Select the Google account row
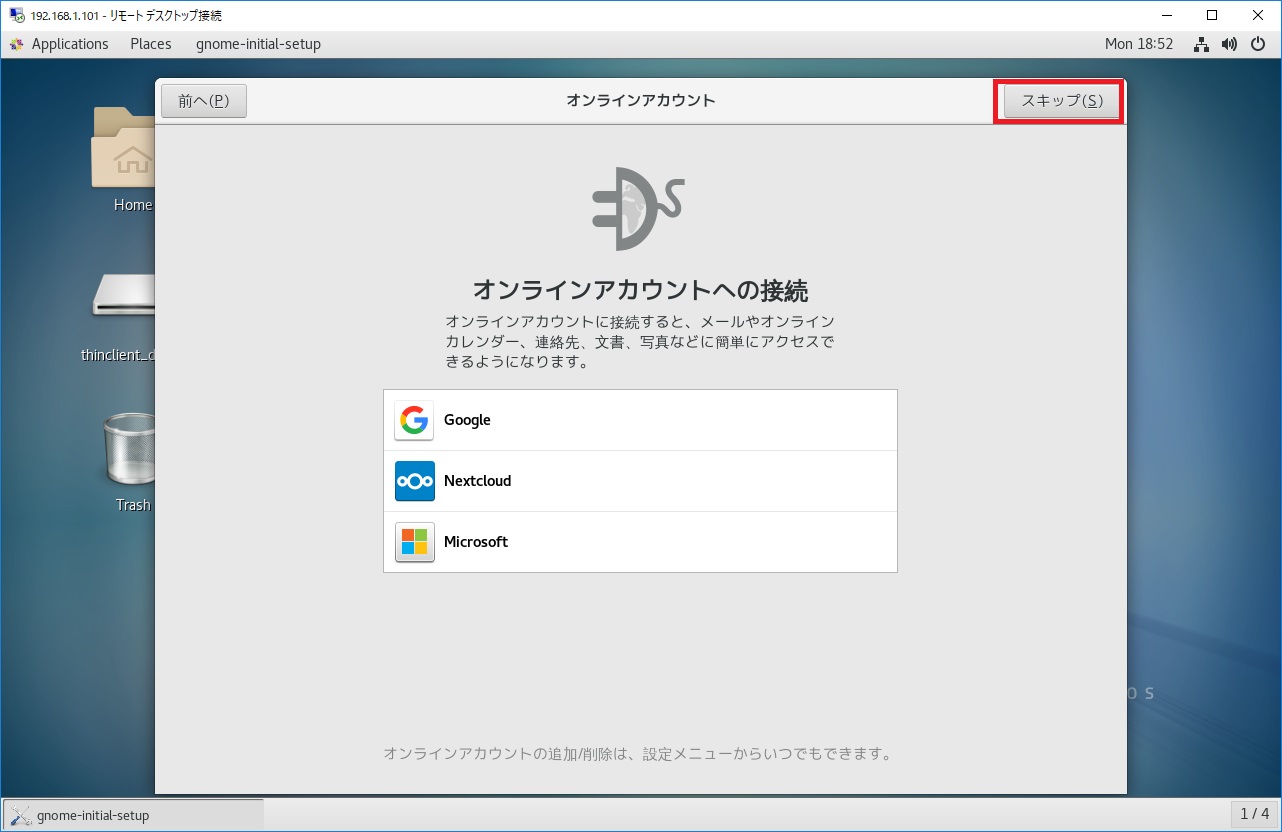 coord(640,420)
